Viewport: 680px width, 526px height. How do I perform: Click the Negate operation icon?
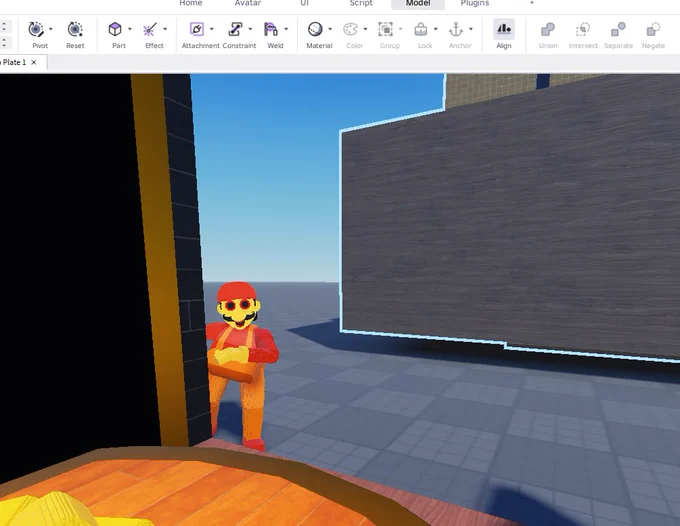[653, 29]
